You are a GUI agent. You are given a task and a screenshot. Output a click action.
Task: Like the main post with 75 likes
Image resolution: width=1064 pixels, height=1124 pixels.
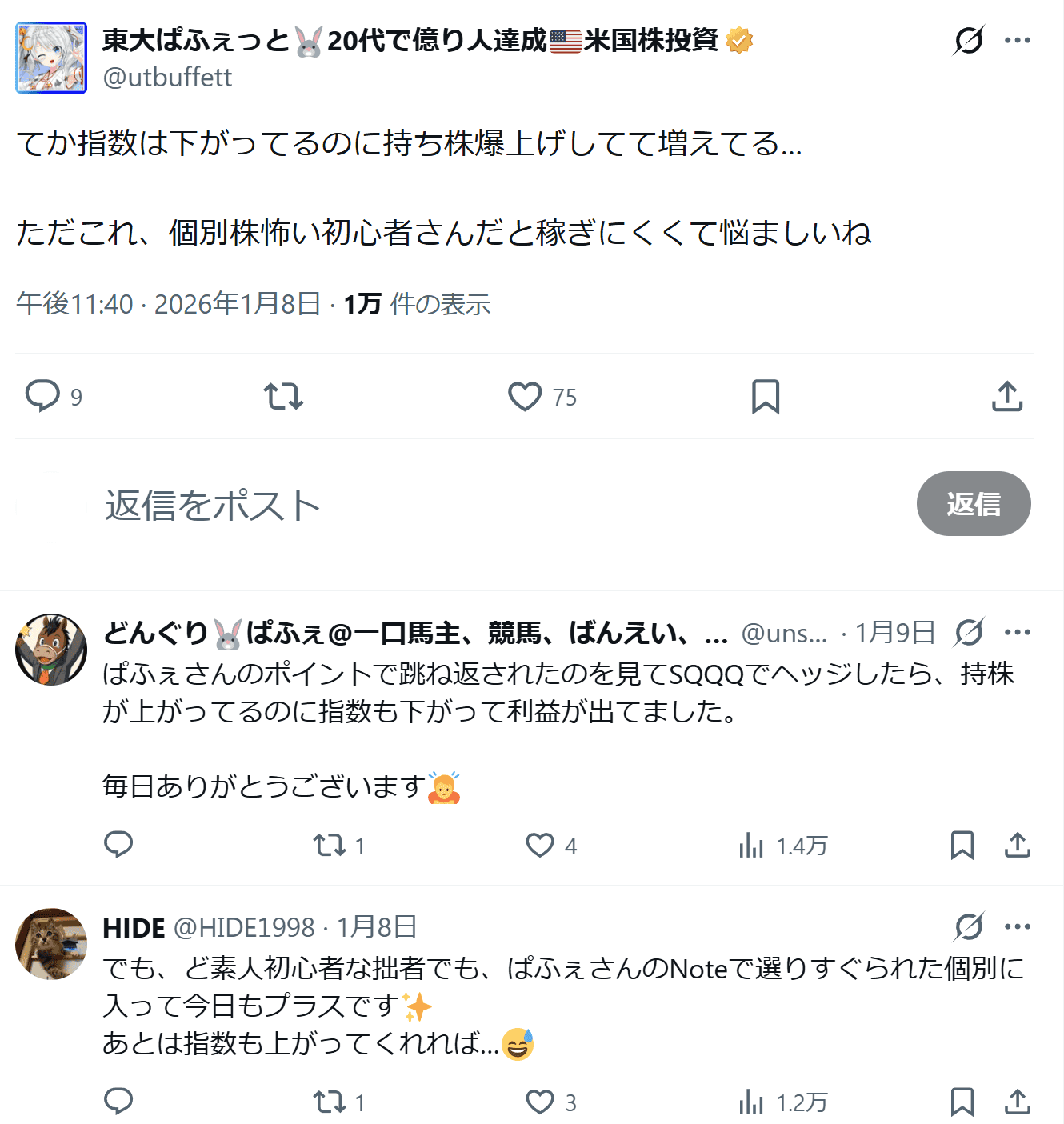coord(542,396)
